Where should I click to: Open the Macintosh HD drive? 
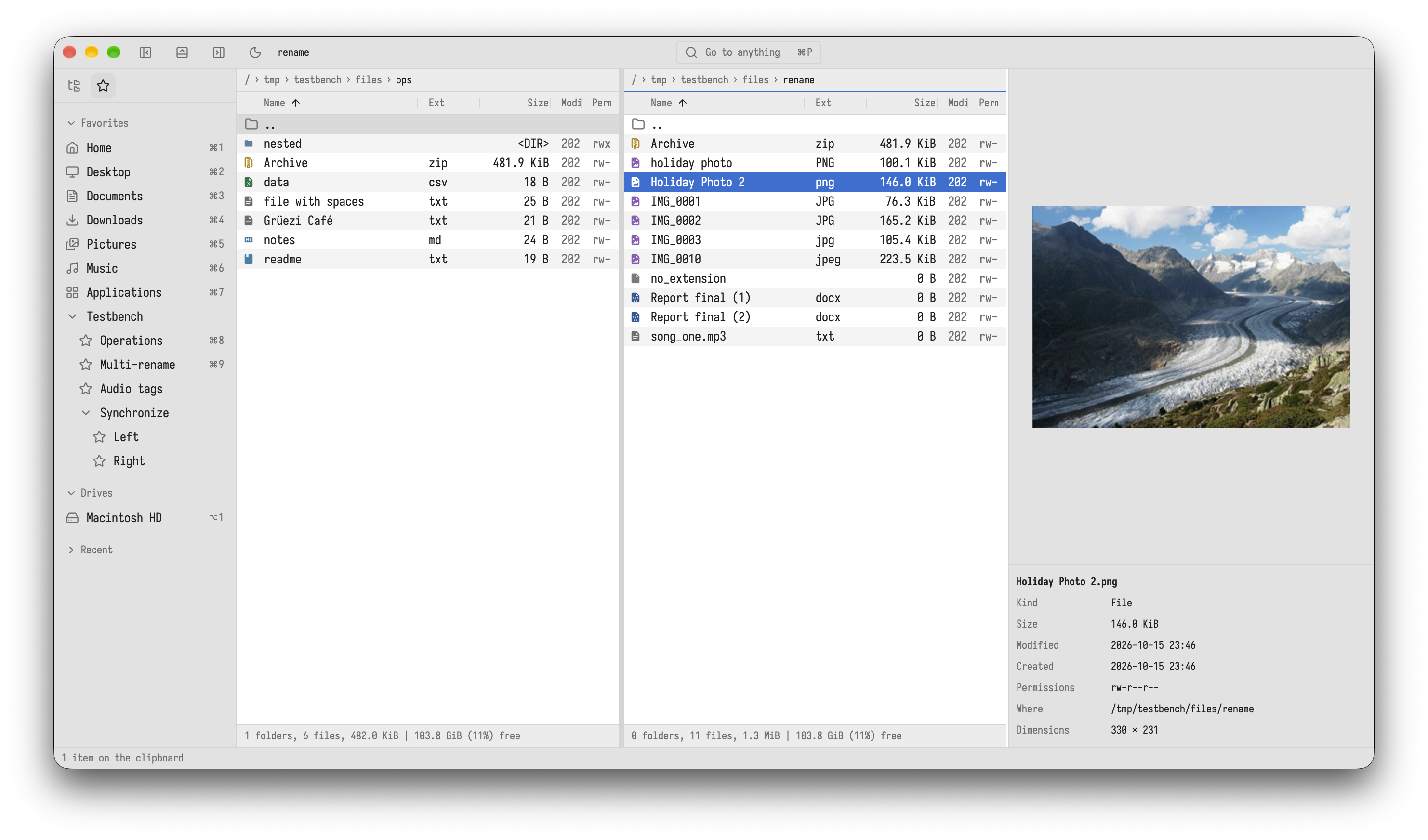click(x=145, y=517)
